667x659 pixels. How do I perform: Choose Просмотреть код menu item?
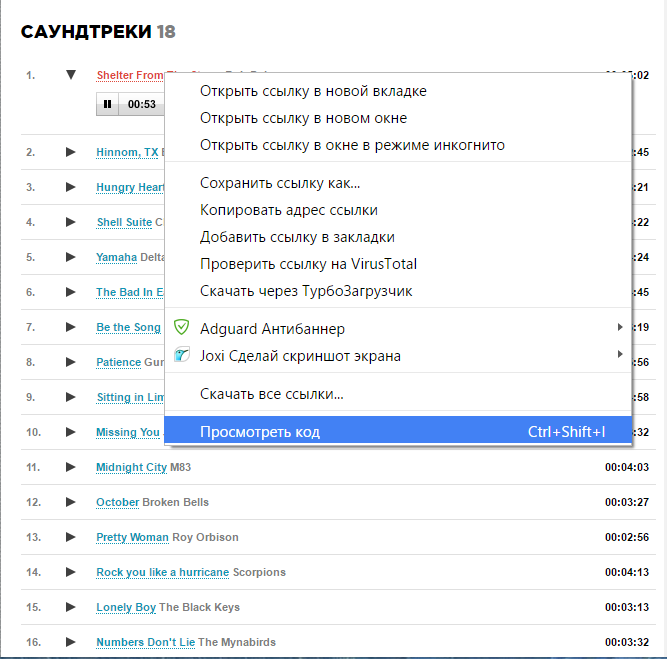click(398, 432)
